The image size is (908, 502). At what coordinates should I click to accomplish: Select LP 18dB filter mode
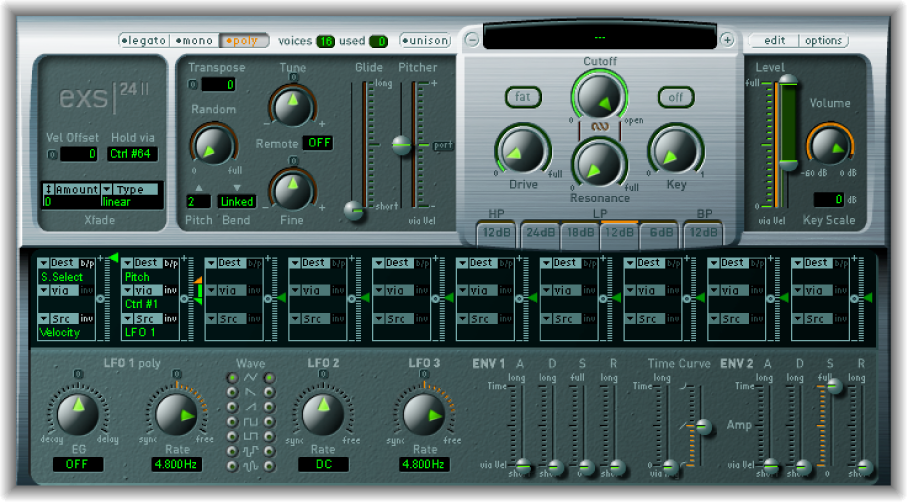click(x=580, y=232)
